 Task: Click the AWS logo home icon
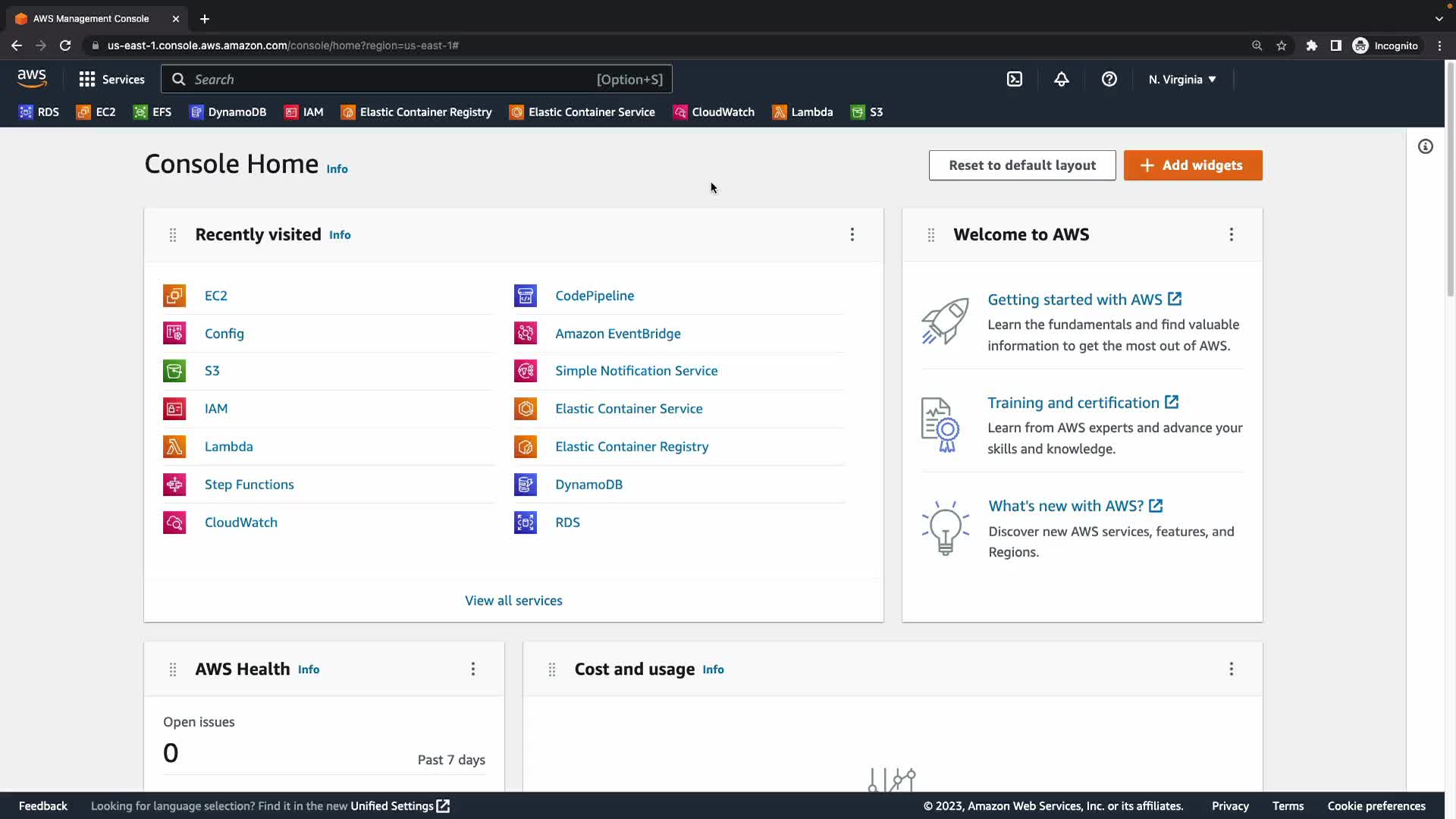[32, 78]
